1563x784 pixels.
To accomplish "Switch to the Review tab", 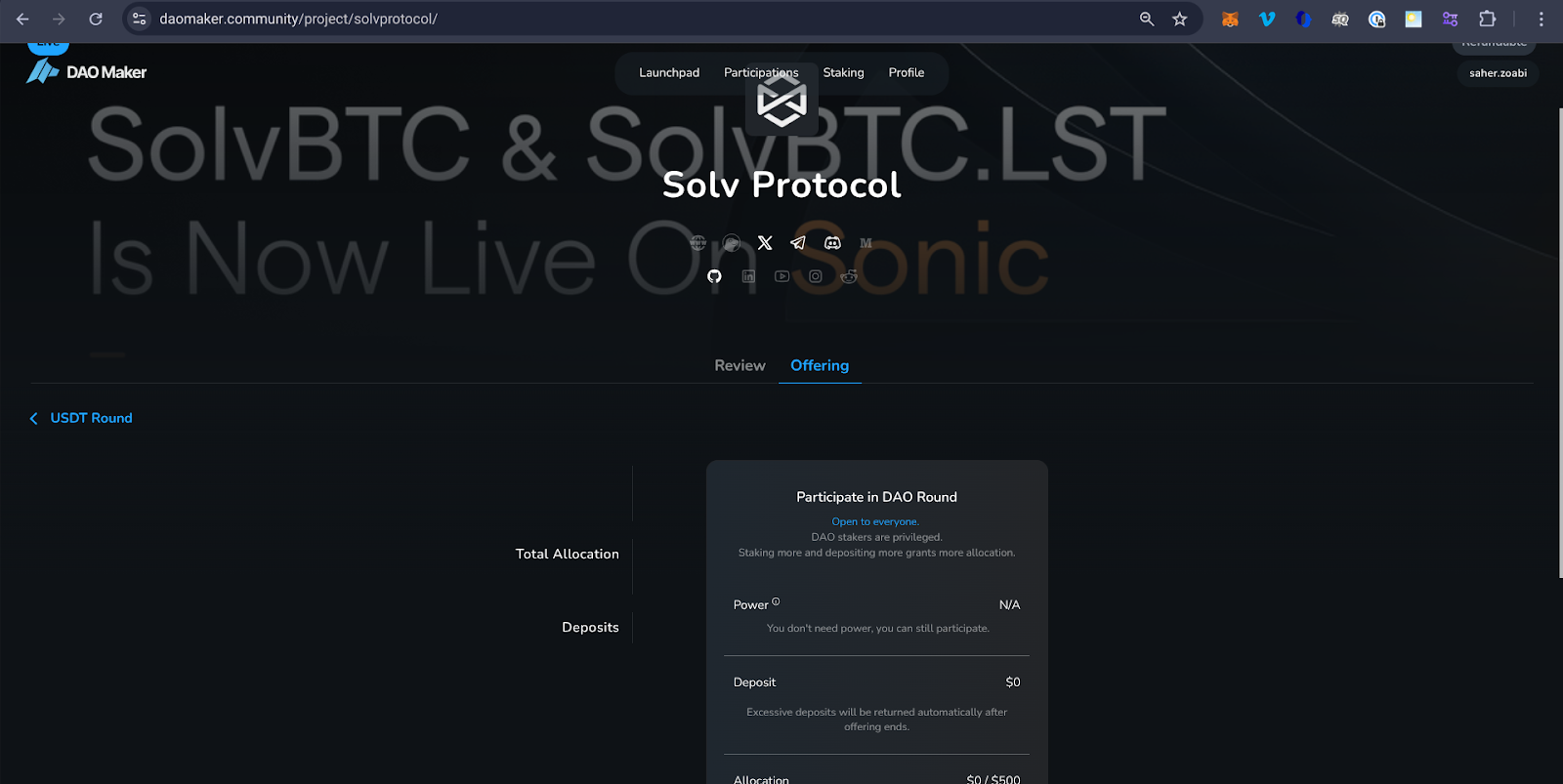I will pyautogui.click(x=739, y=365).
